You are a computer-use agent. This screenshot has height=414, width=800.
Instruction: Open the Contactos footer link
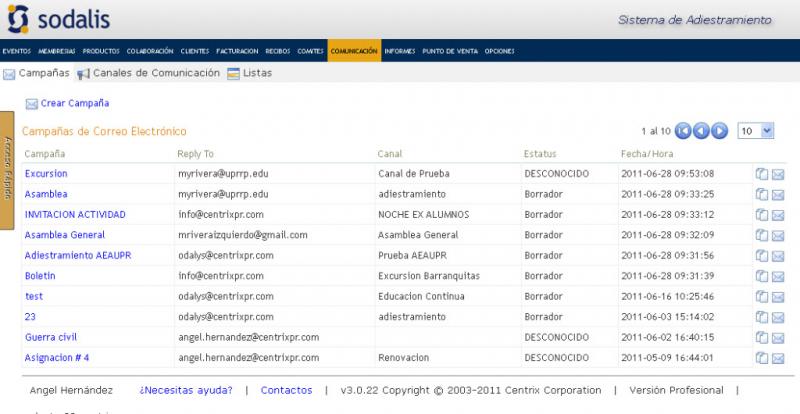click(286, 390)
